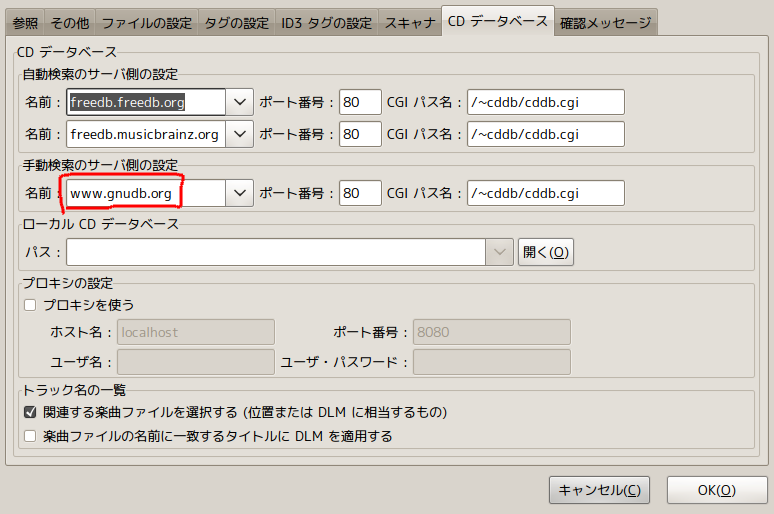Click the OK(O) button
774x514 pixels.
[717, 490]
